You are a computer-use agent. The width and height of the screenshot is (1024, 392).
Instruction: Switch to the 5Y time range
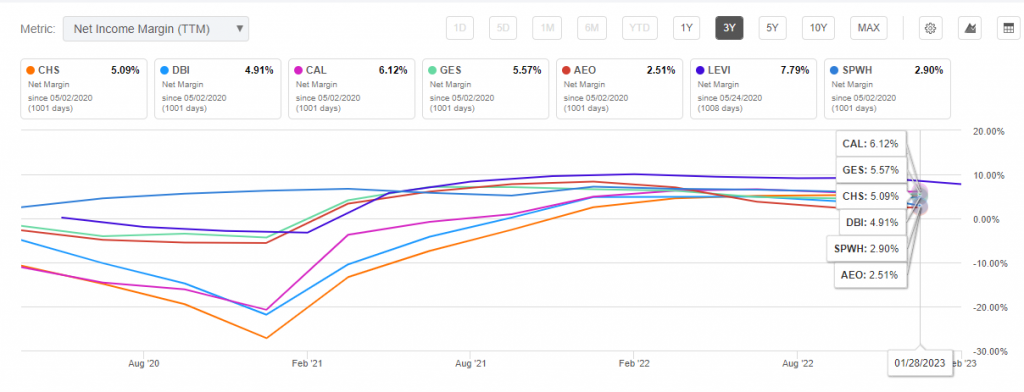772,28
